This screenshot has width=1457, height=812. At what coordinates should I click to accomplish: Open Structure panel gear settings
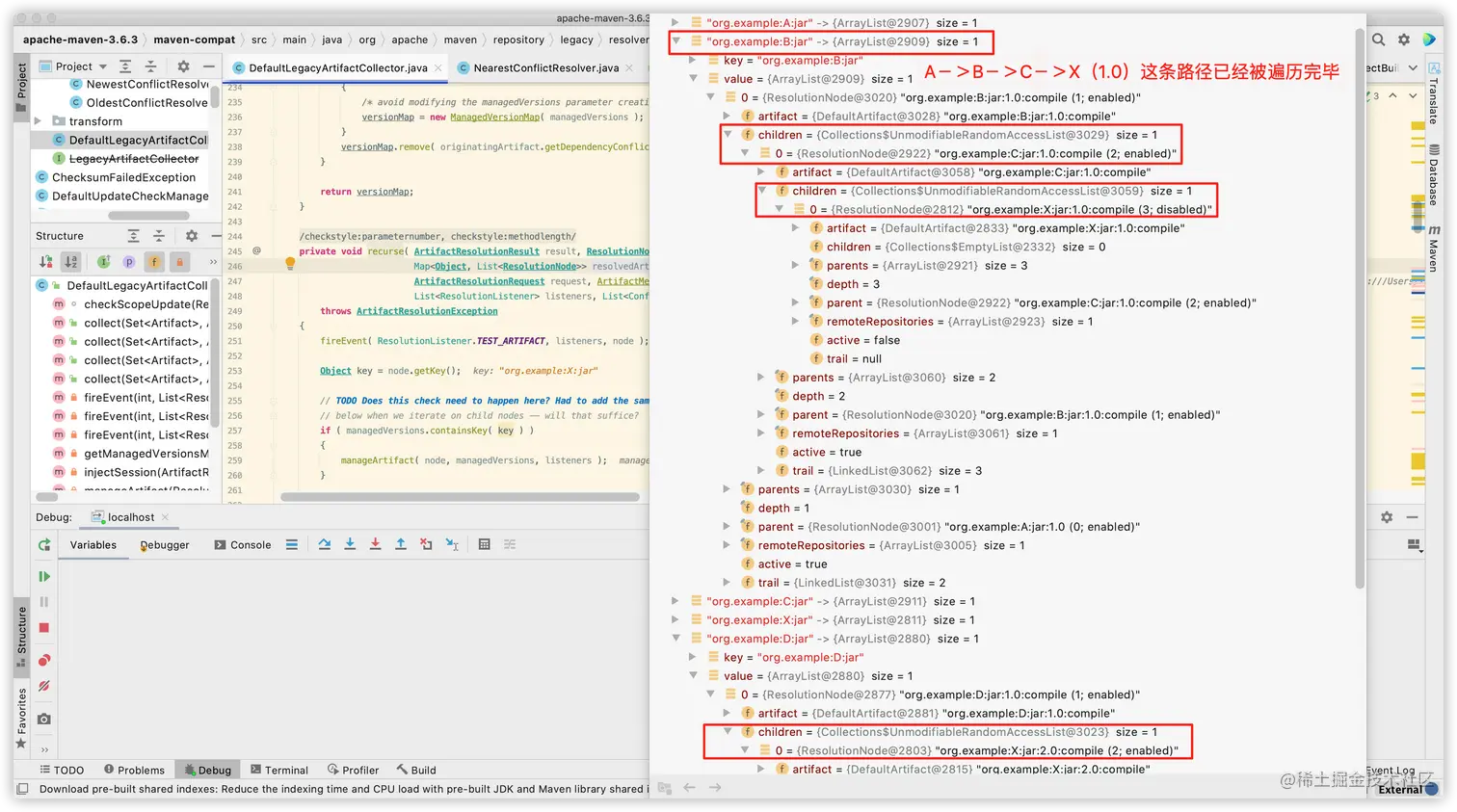click(192, 236)
